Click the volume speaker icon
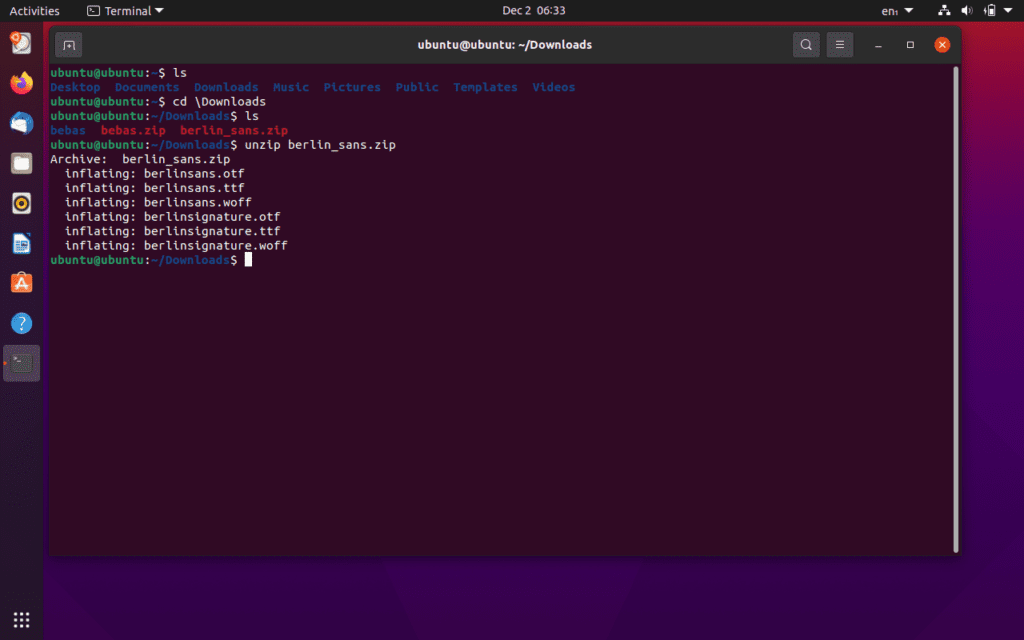Image resolution: width=1024 pixels, height=640 pixels. click(x=967, y=10)
